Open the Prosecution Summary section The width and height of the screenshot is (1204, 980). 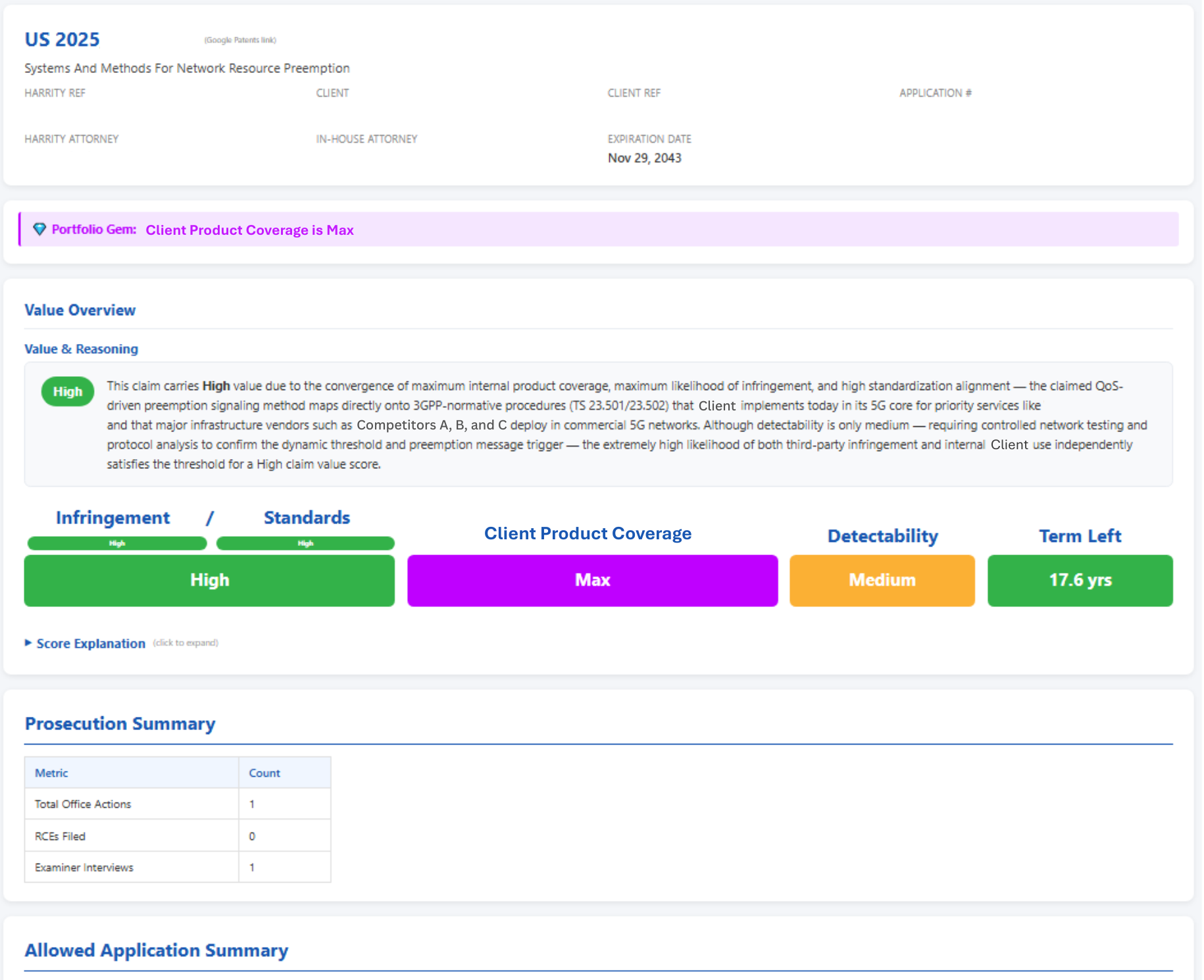tap(119, 724)
